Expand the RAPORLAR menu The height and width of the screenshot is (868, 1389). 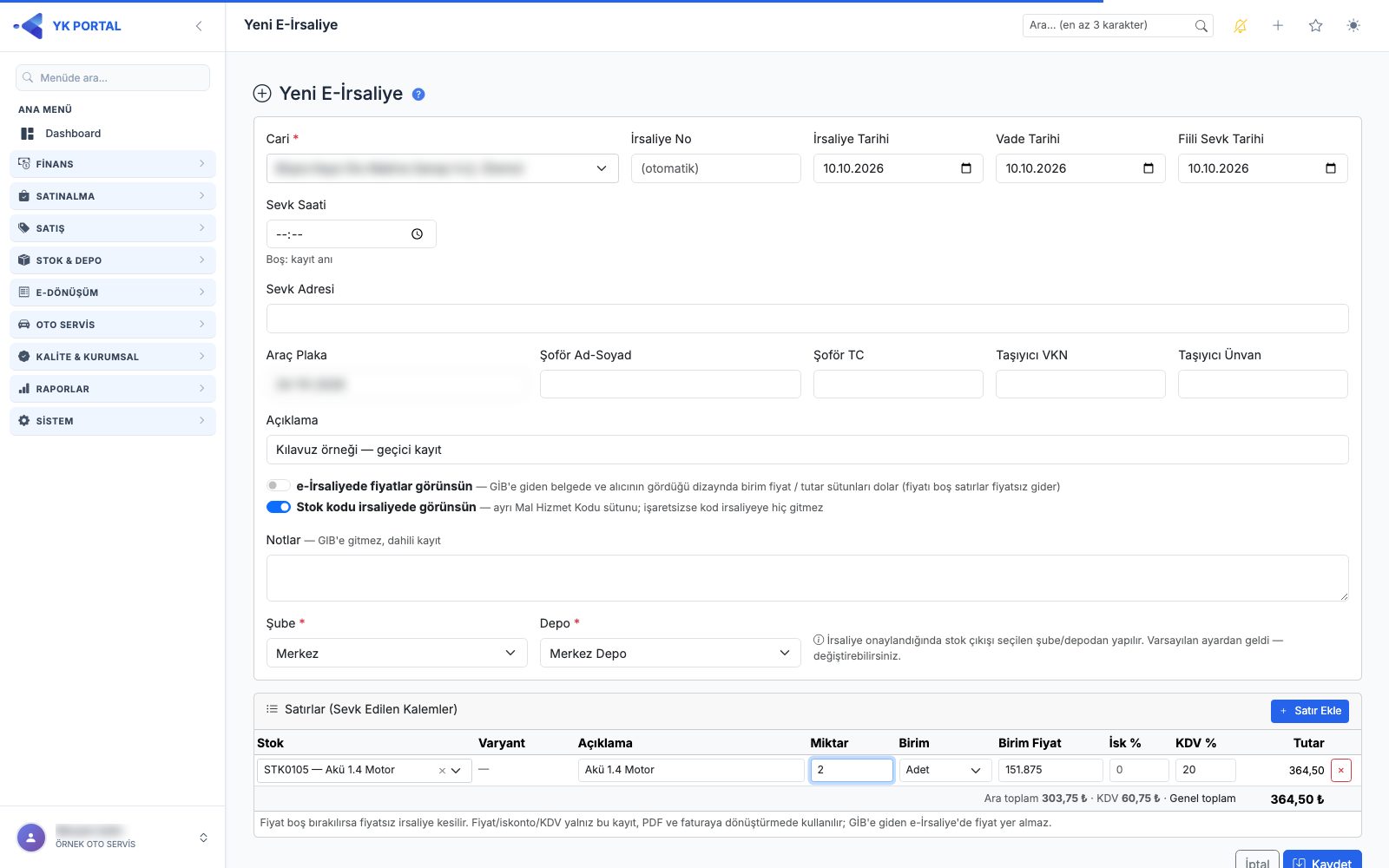pyautogui.click(x=113, y=389)
